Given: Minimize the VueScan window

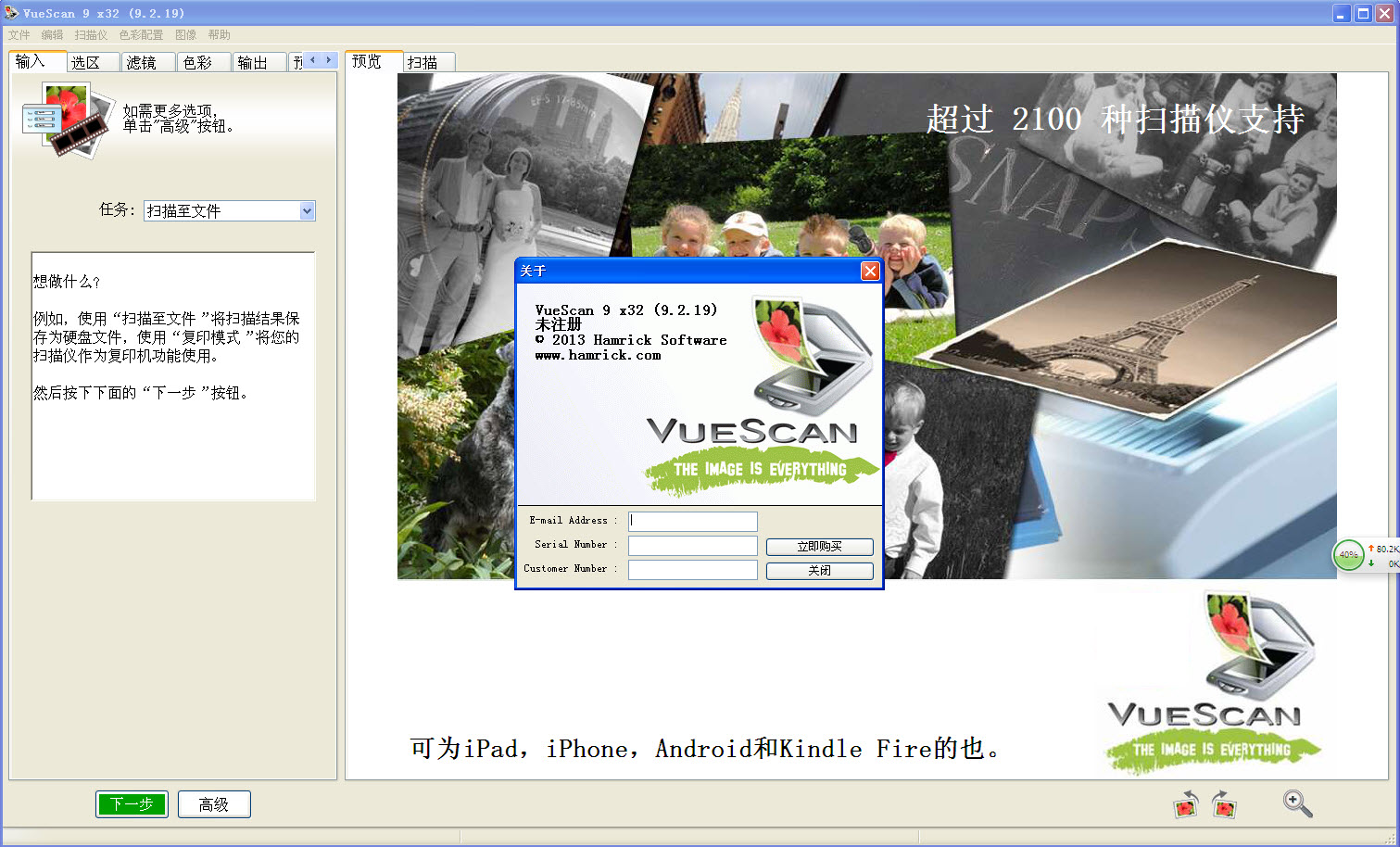Looking at the screenshot, I should (1342, 13).
